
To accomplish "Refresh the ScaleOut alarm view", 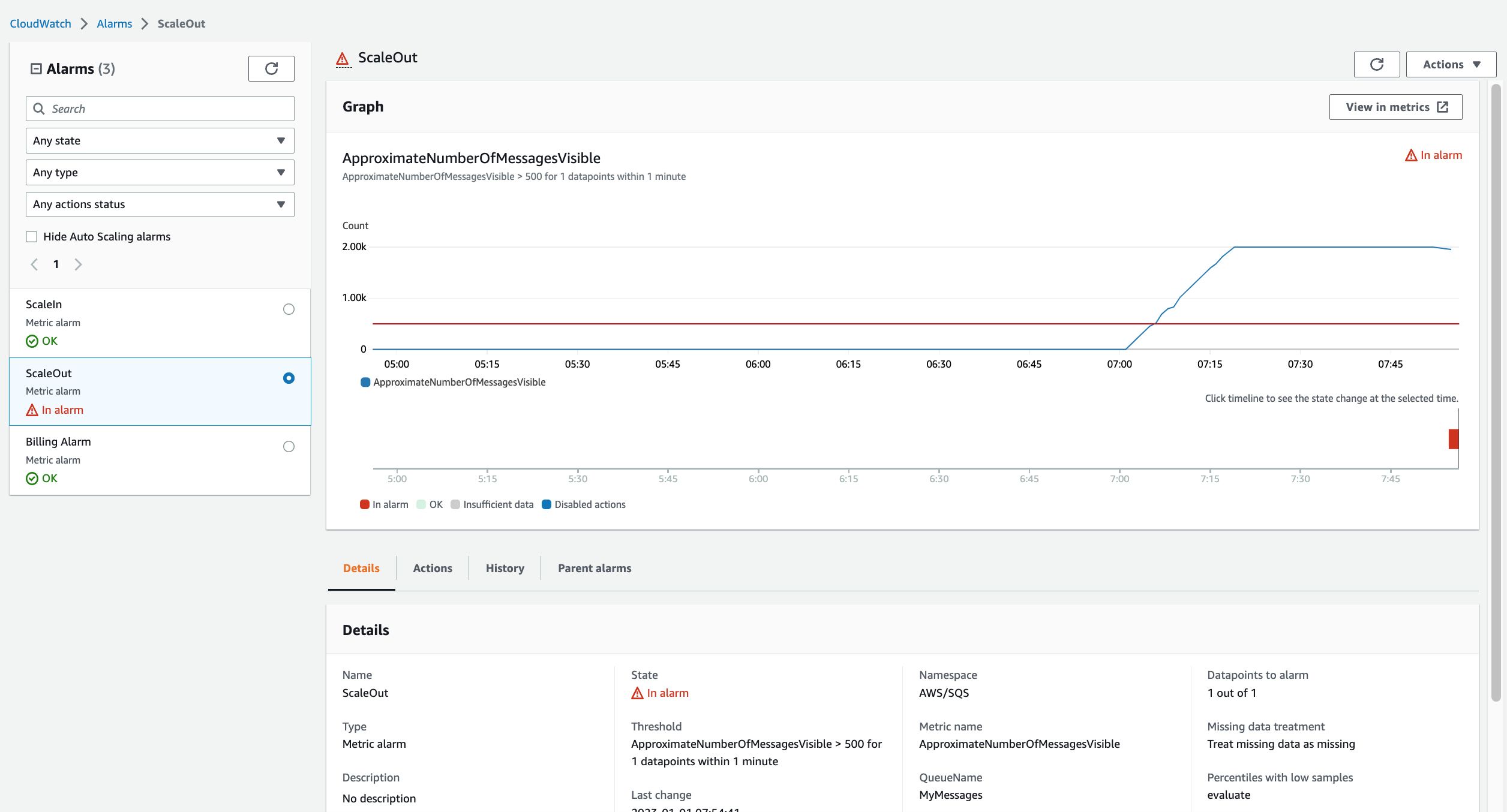I will tap(1377, 64).
